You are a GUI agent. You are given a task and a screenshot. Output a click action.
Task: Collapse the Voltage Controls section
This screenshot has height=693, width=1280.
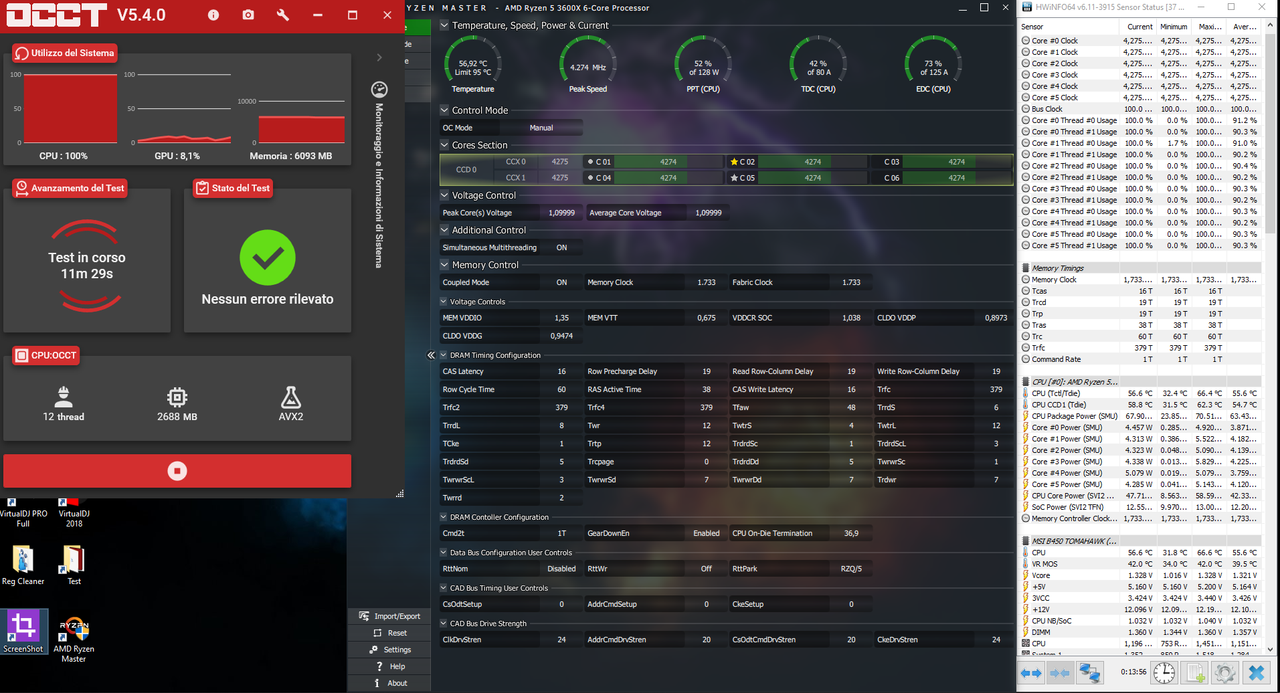point(444,301)
